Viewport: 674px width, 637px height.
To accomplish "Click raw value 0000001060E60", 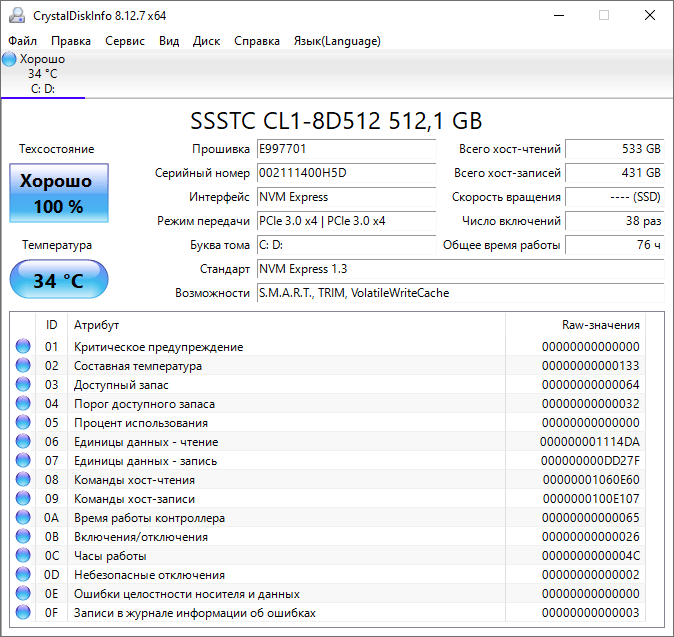I will 591,480.
